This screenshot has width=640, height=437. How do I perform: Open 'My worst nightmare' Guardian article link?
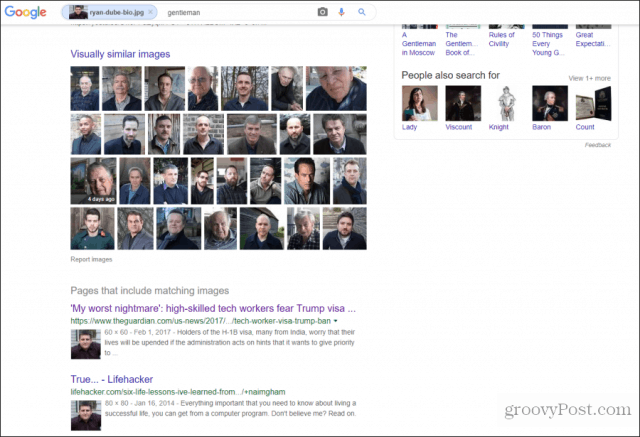(213, 308)
